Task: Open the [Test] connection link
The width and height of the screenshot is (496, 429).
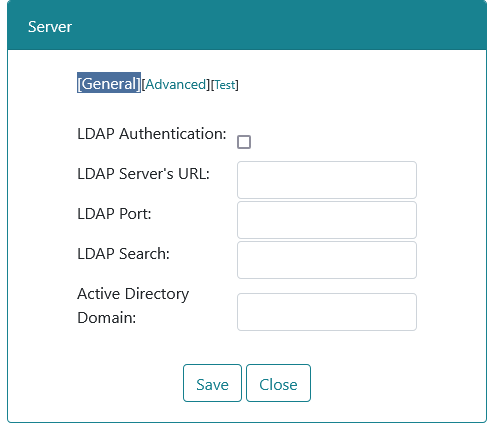Action: click(x=225, y=85)
